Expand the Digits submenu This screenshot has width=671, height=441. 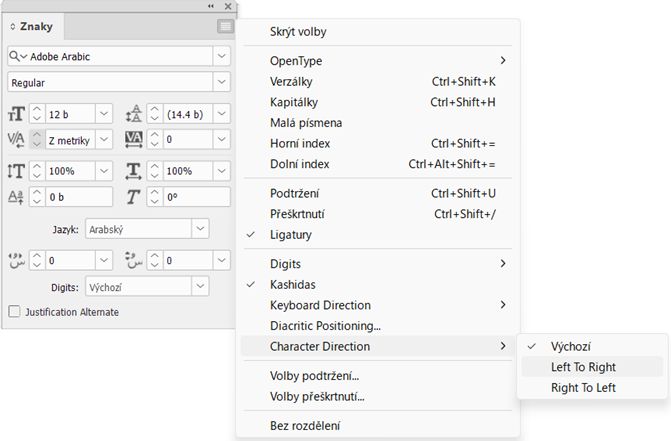[377, 264]
